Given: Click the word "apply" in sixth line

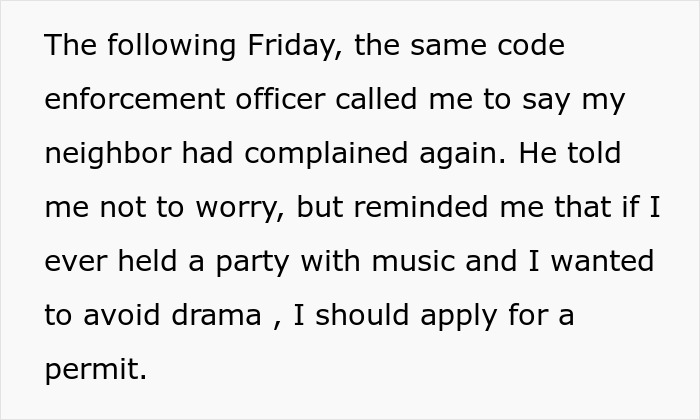Looking at the screenshot, I should click(x=458, y=316).
